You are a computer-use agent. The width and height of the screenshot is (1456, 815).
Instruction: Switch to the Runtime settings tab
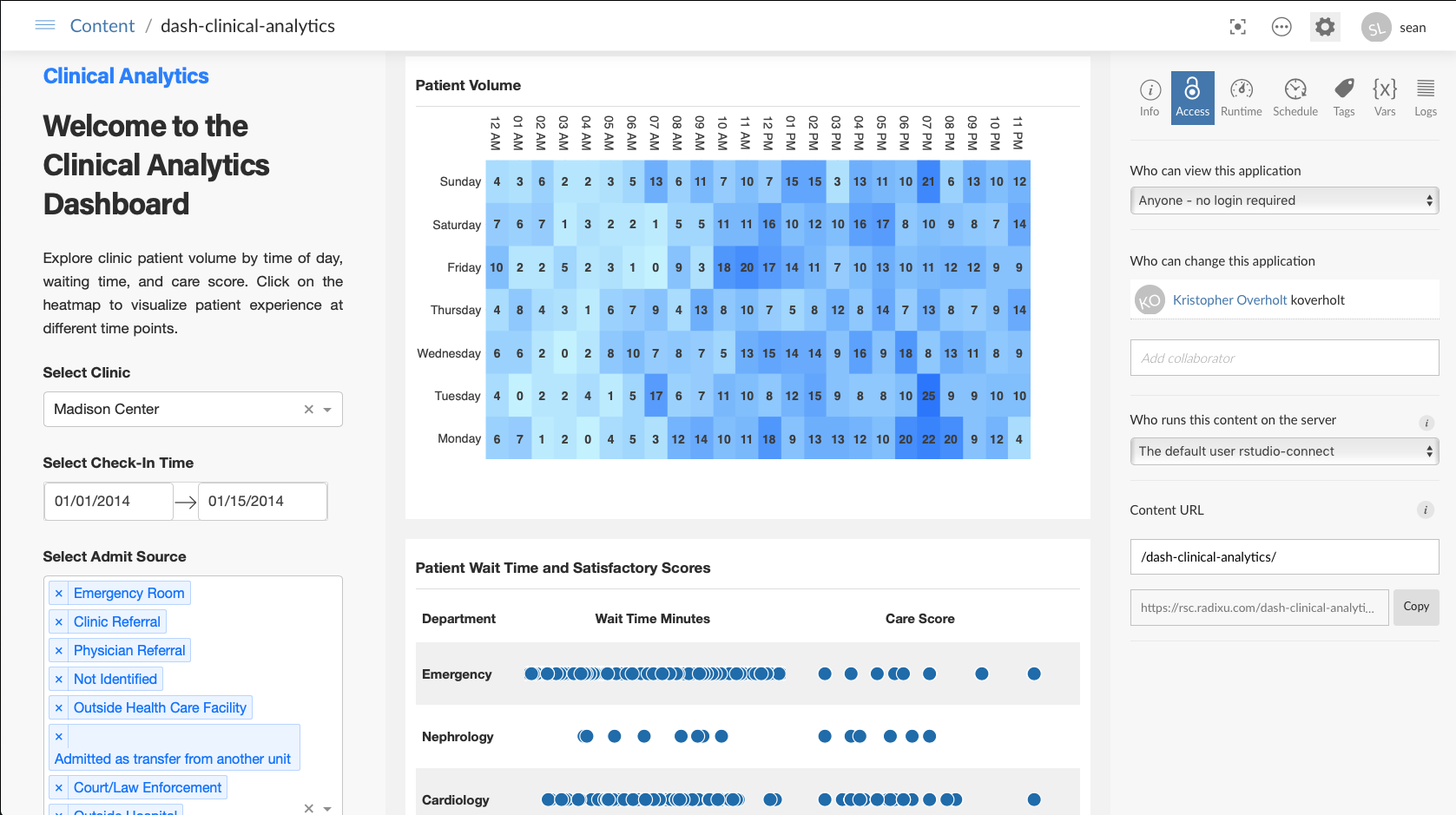tap(1241, 97)
